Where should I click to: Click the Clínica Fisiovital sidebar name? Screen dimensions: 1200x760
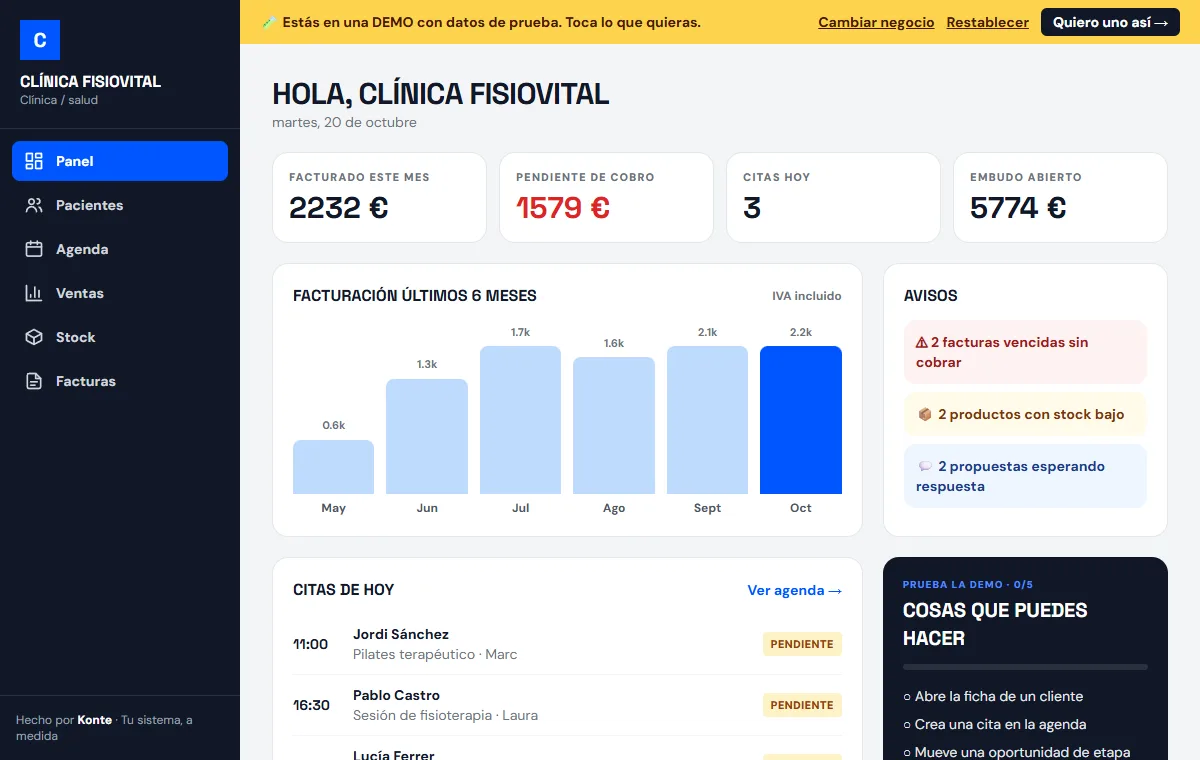(90, 82)
